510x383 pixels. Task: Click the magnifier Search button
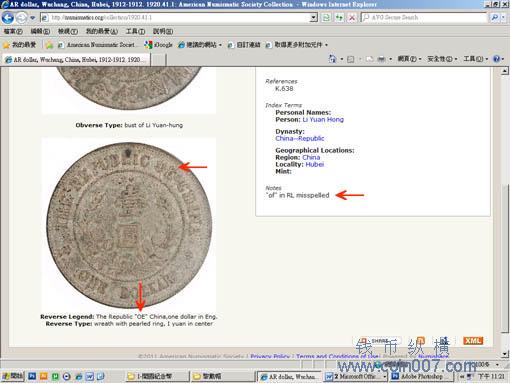pyautogui.click(x=495, y=18)
